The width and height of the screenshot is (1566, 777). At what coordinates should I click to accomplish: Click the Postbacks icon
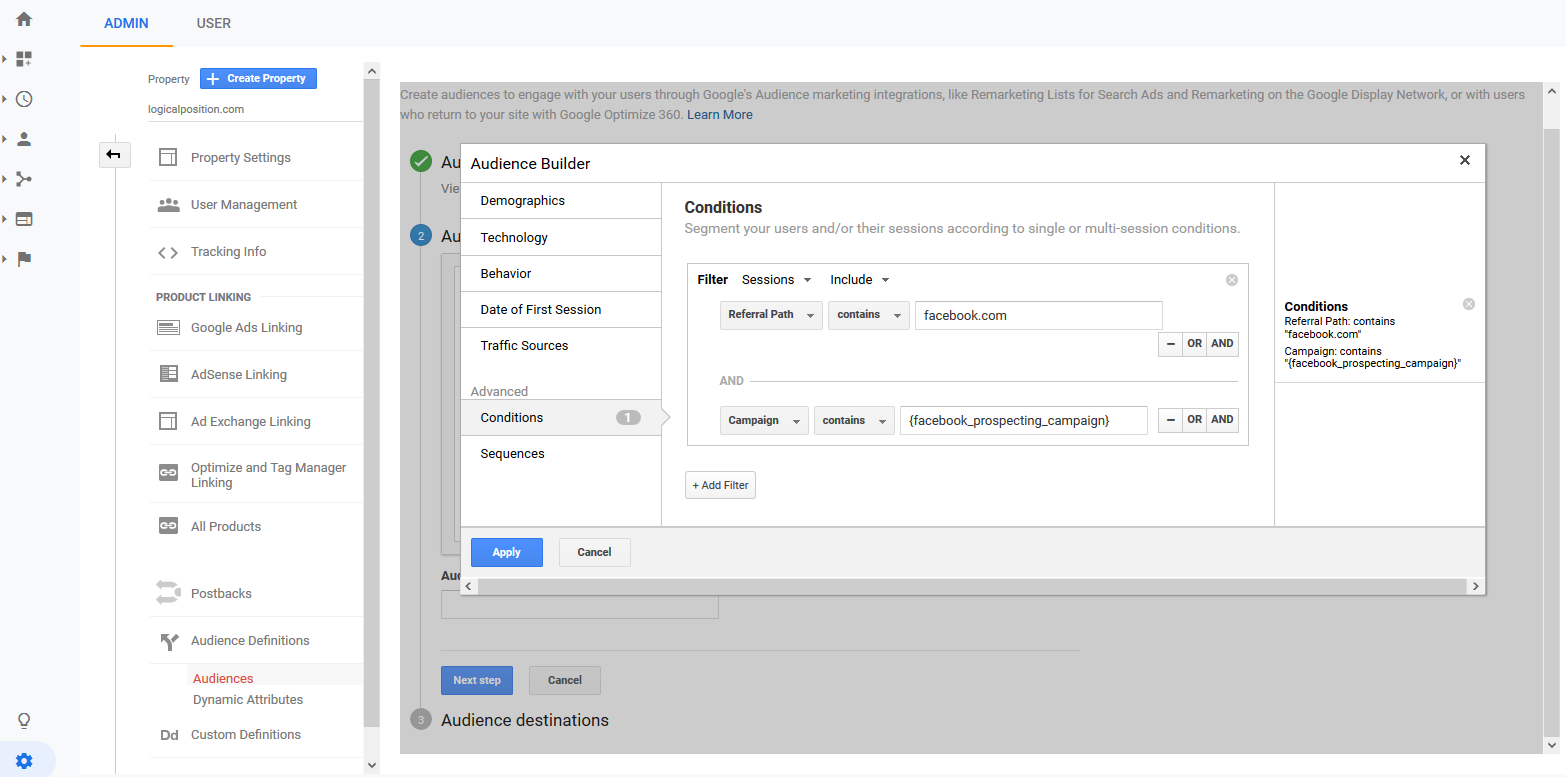click(168, 593)
